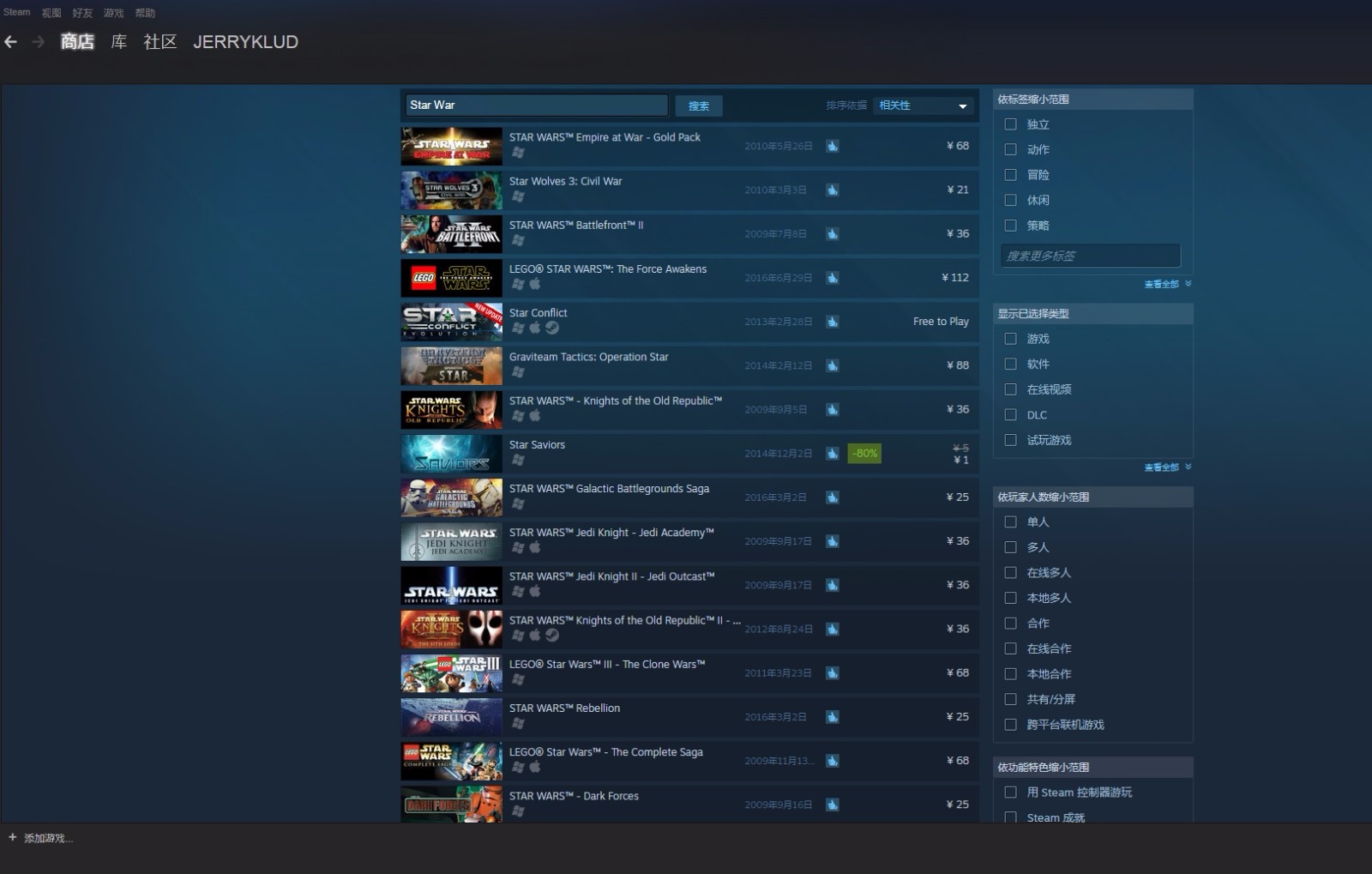The width and height of the screenshot is (1372, 874).
Task: Click Windows icon under Dark Forces
Action: point(518,811)
